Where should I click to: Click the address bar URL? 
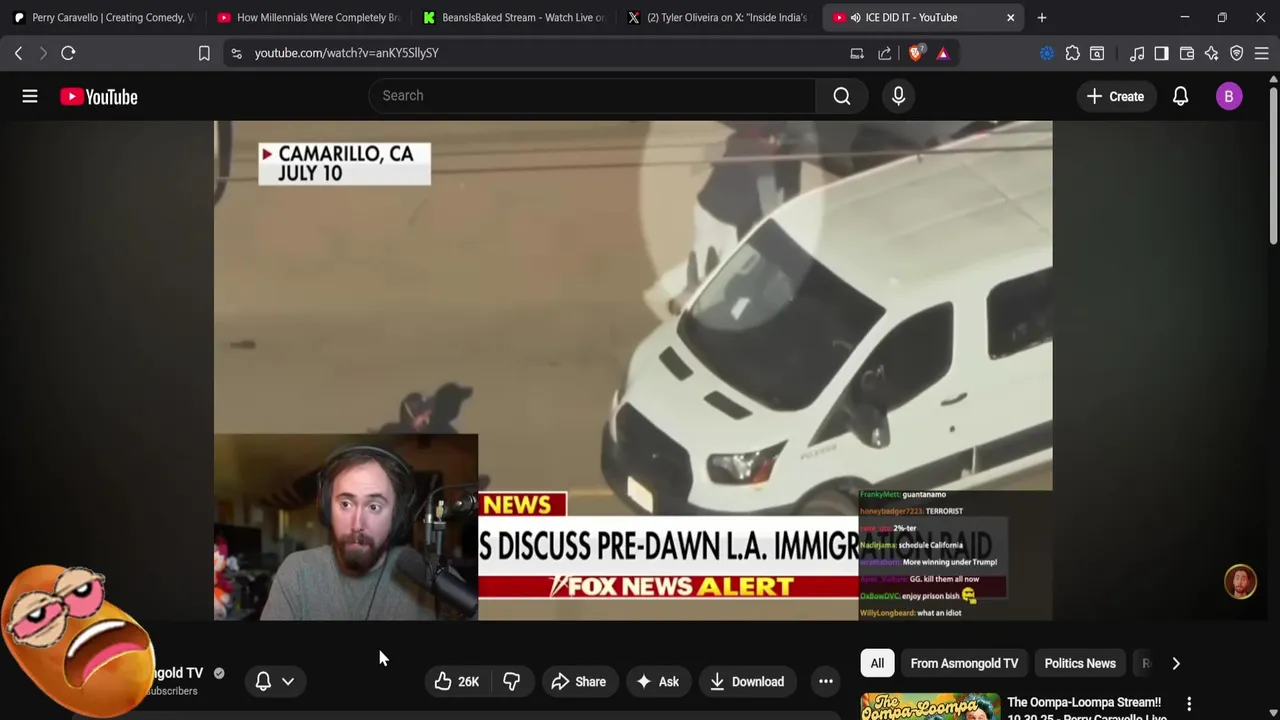point(346,53)
